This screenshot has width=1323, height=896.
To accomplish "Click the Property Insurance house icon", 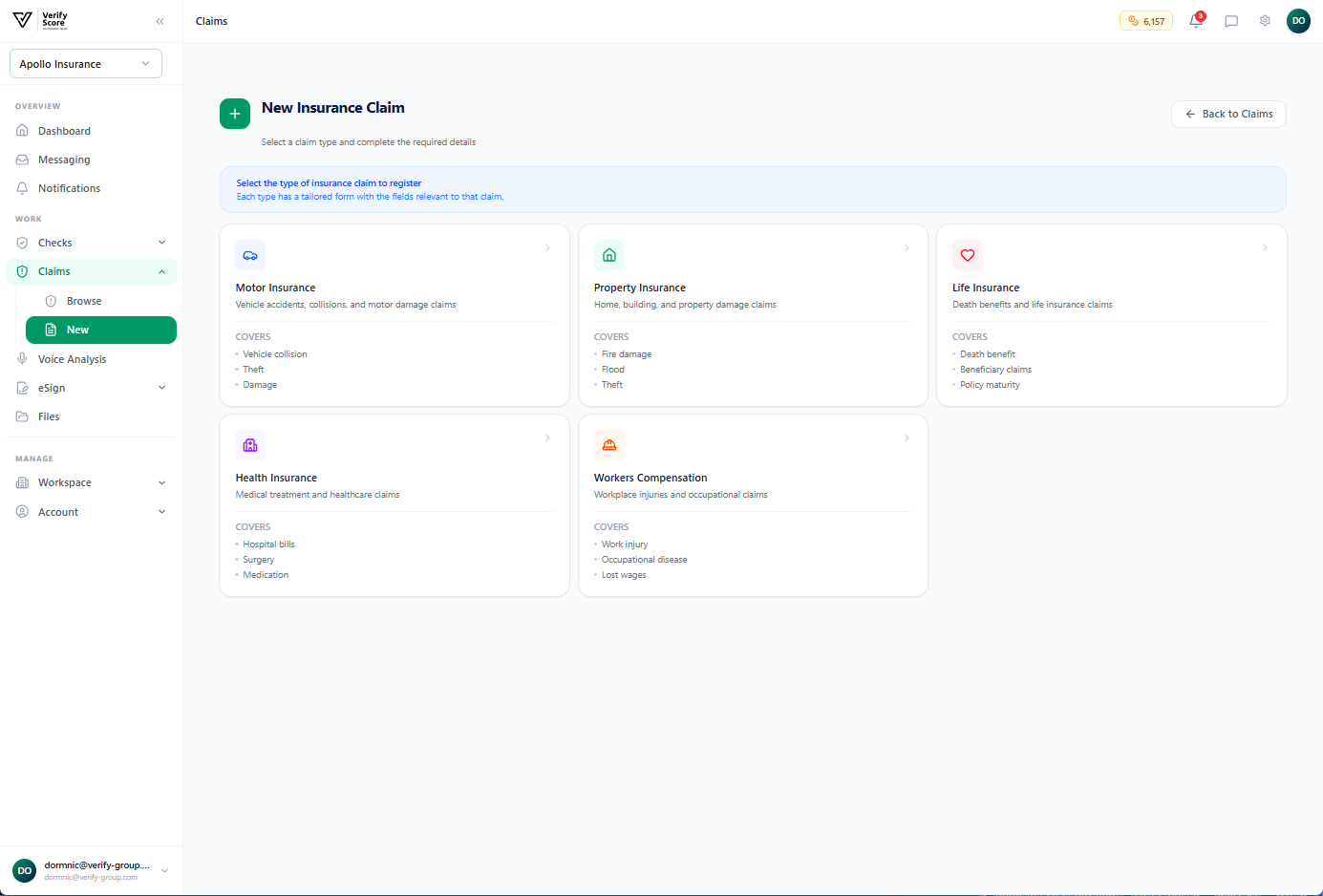I will tap(609, 255).
